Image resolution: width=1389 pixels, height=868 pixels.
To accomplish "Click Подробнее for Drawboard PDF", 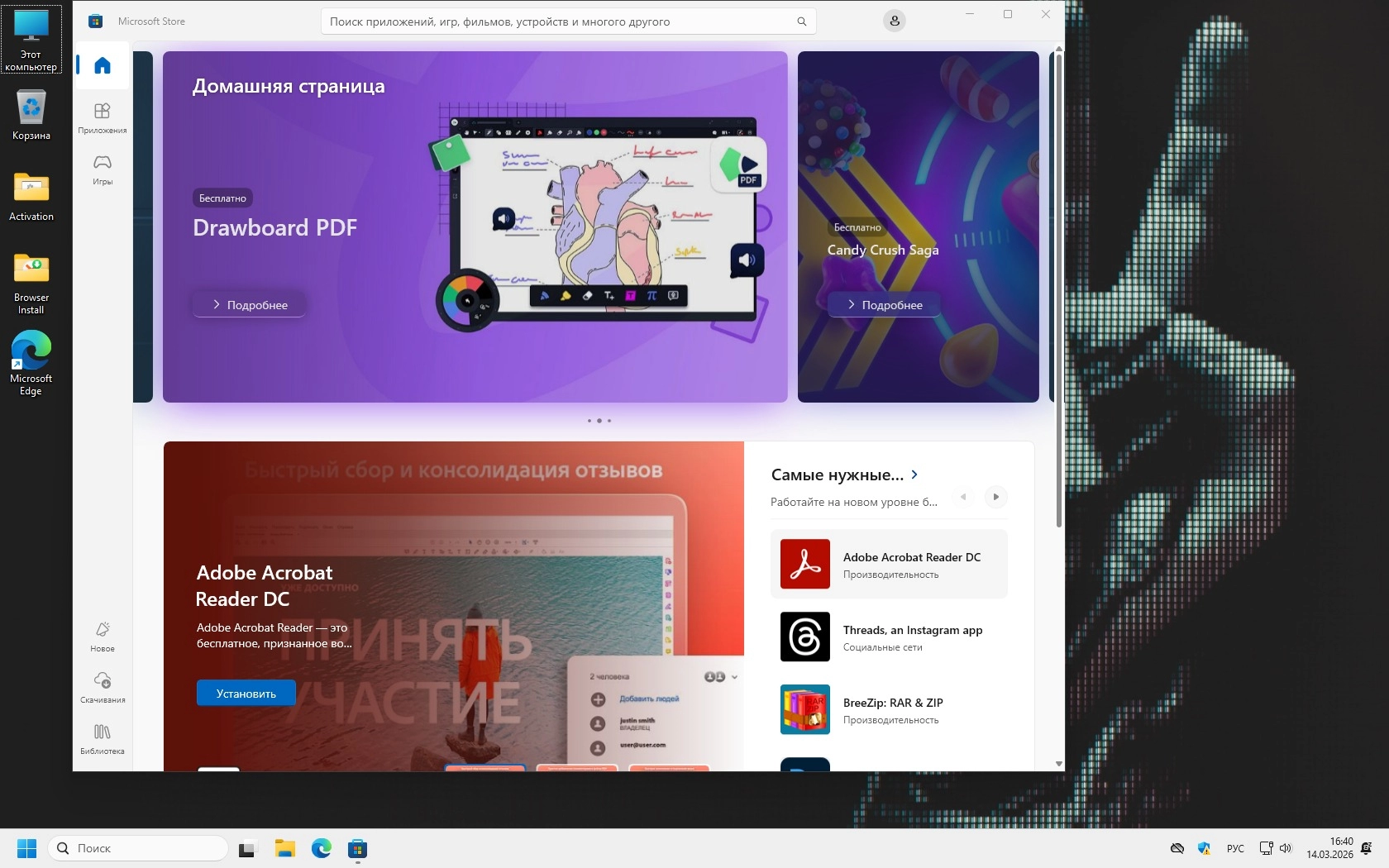I will (x=250, y=304).
